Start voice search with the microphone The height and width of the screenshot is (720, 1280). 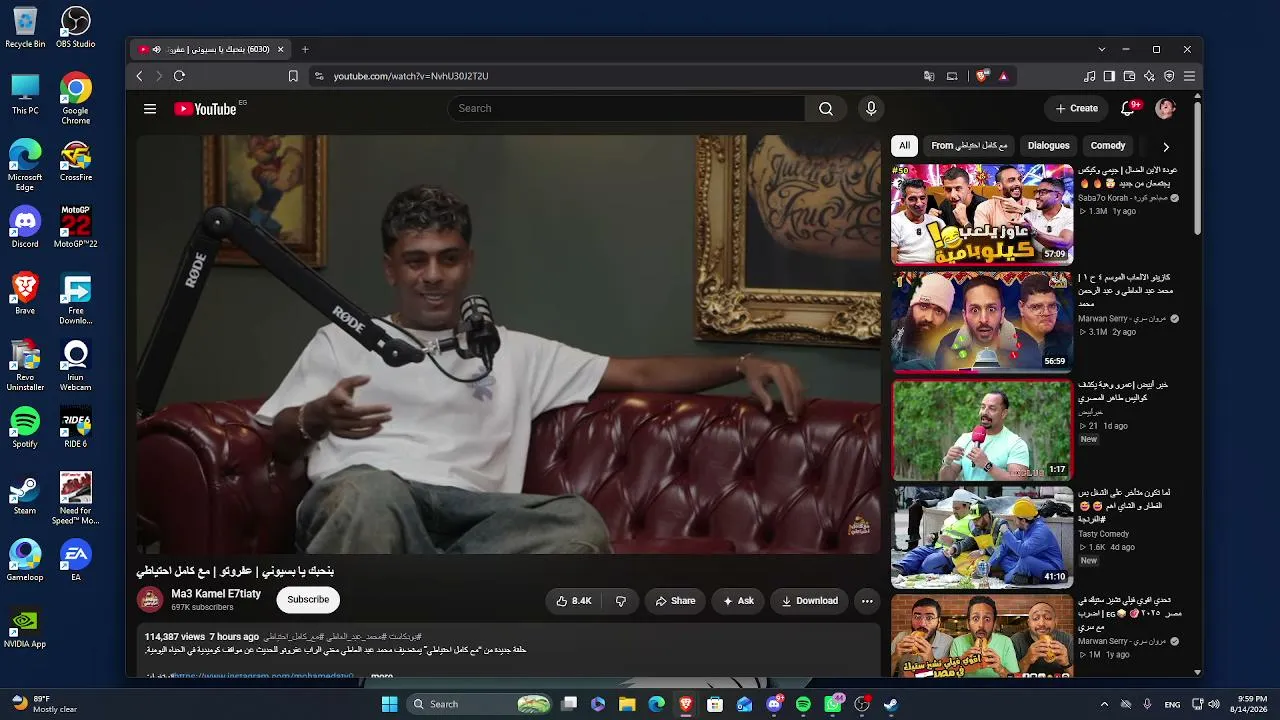871,109
